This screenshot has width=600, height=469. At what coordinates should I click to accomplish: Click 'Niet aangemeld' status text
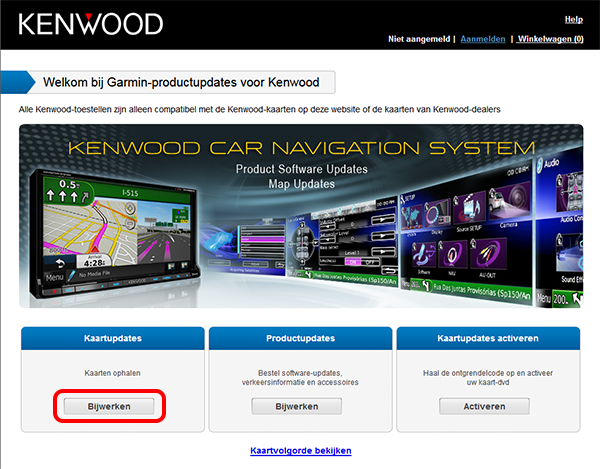coord(419,39)
